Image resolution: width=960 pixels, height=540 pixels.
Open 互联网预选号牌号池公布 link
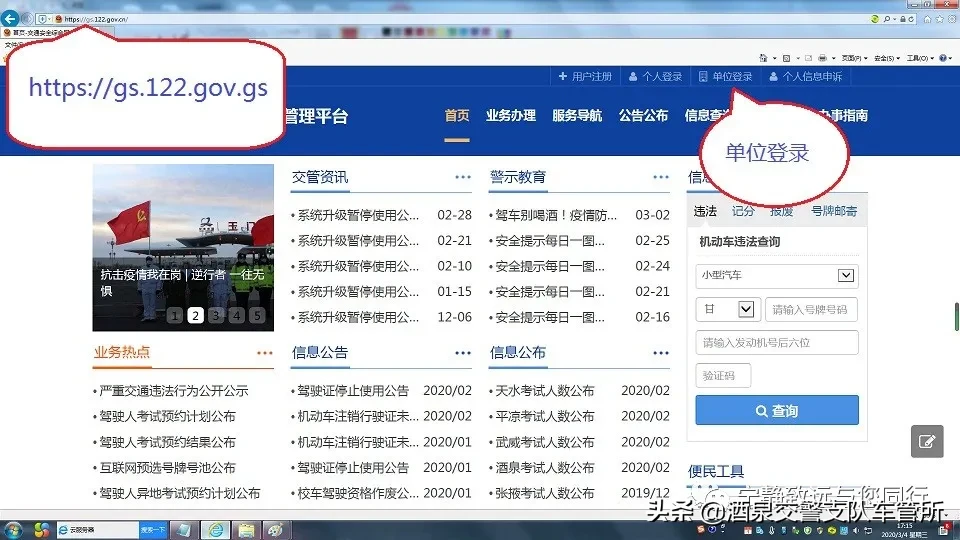click(167, 468)
